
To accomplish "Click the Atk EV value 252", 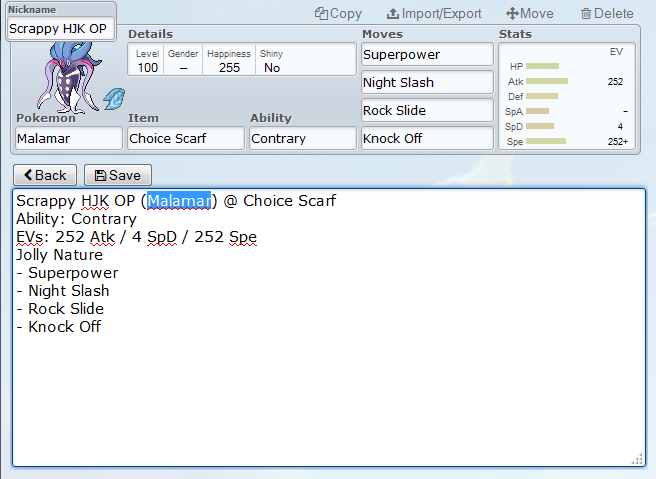I will point(615,82).
